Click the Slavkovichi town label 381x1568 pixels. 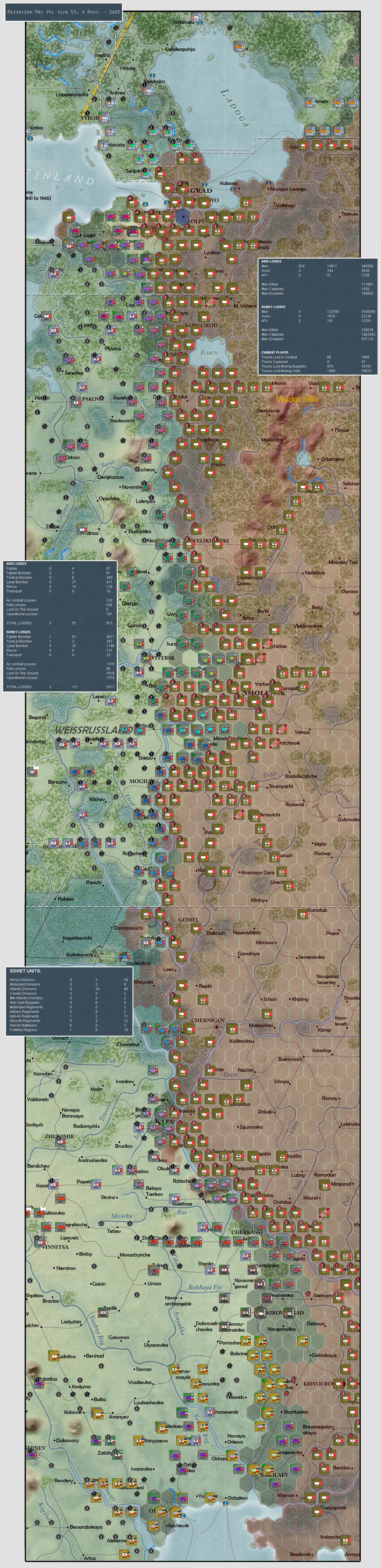[x=122, y=420]
